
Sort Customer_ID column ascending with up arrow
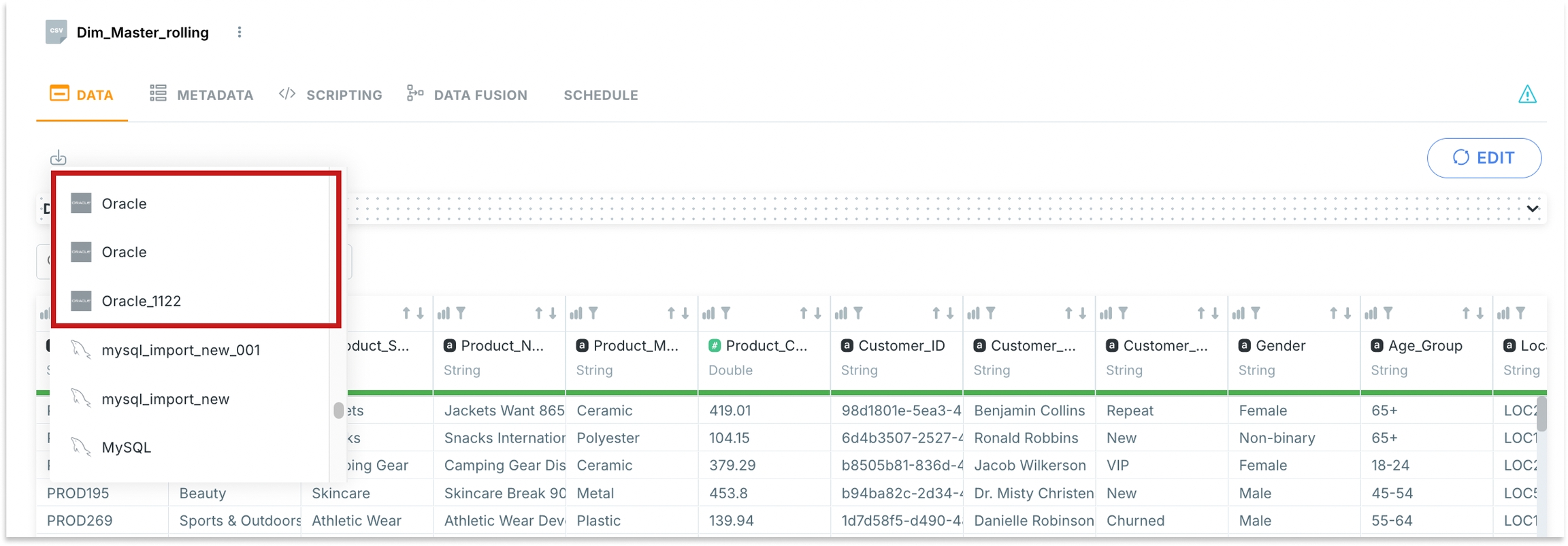click(x=936, y=313)
